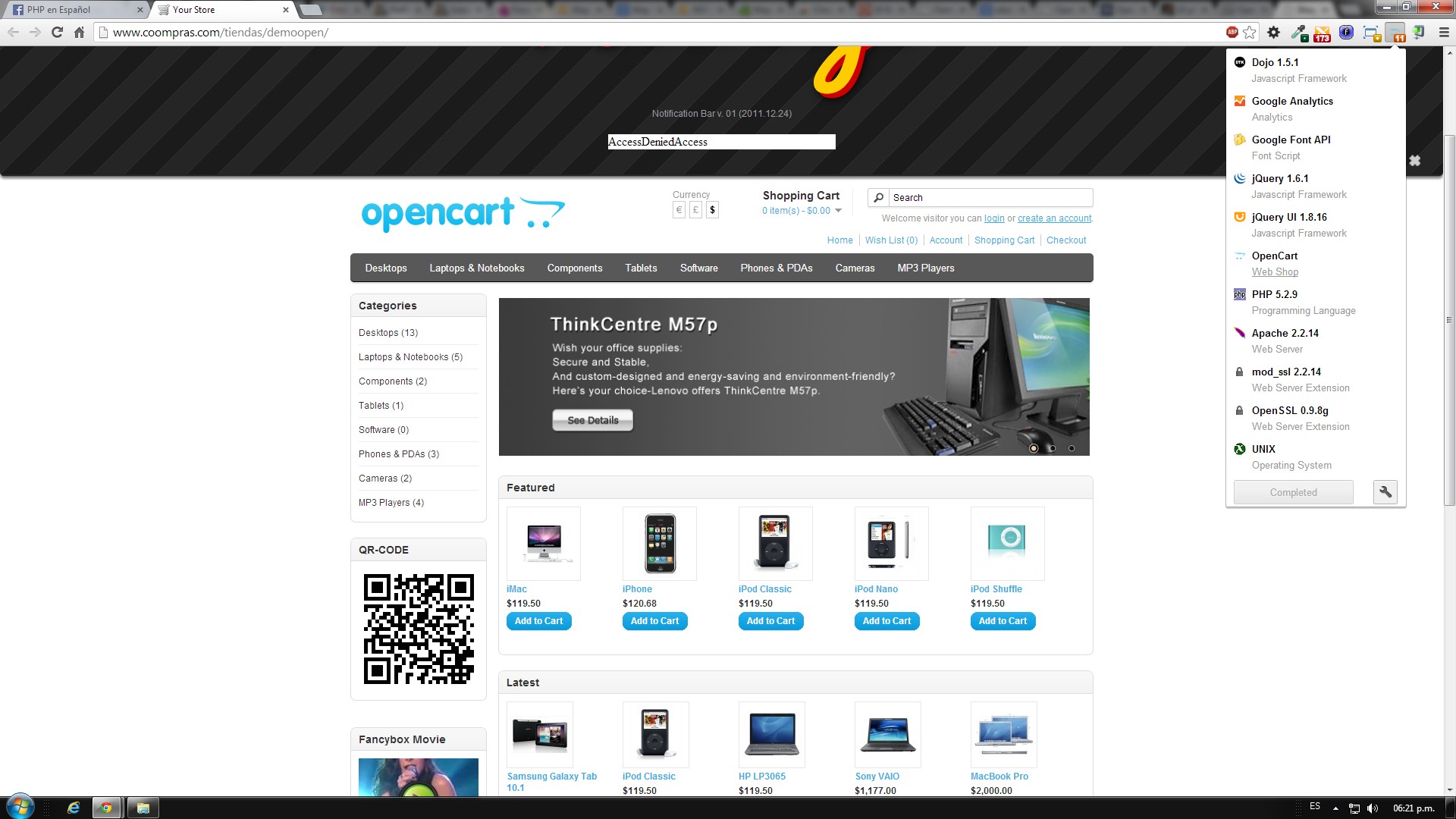
Task: Open Chrome's main menu hamburger icon
Action: [x=1443, y=32]
